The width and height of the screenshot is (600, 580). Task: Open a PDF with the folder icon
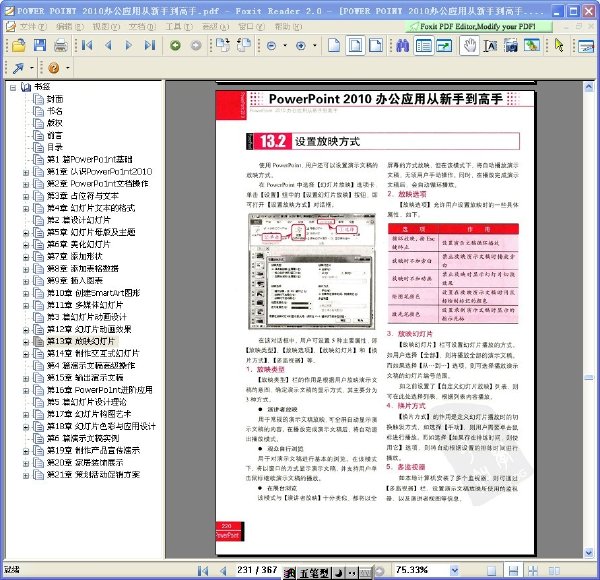tap(18, 46)
